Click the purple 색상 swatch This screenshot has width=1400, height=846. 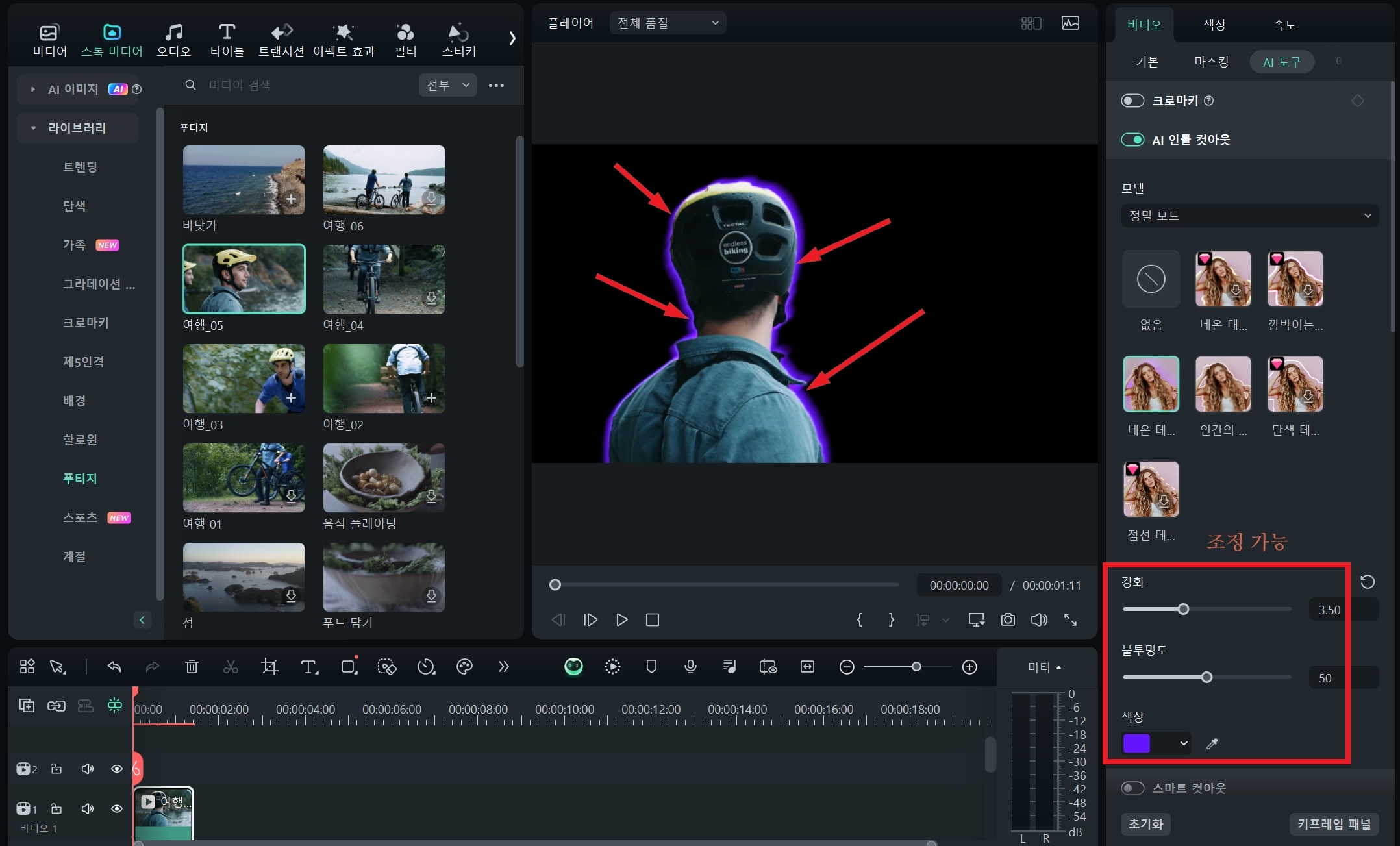(x=1136, y=743)
